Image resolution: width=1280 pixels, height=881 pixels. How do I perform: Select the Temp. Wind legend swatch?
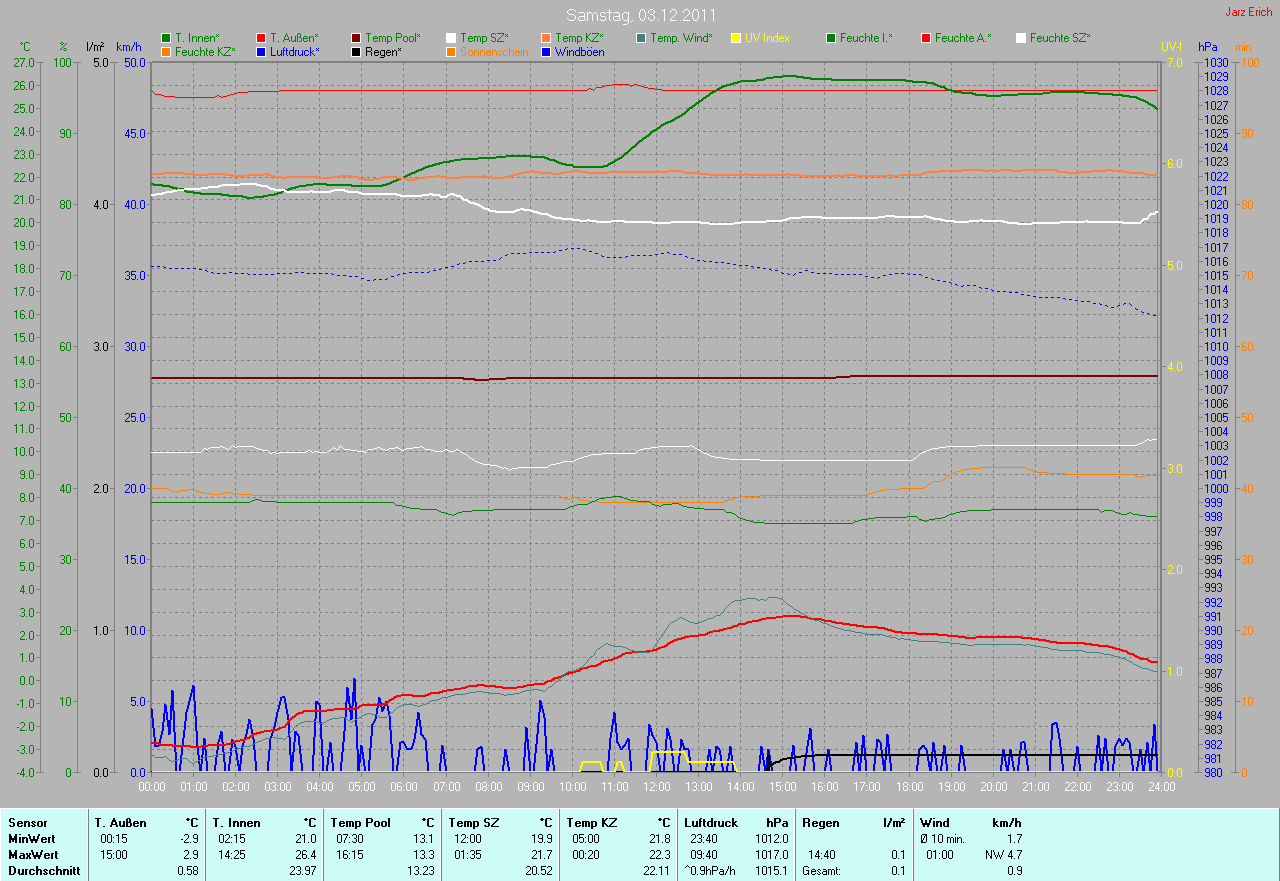click(x=673, y=38)
